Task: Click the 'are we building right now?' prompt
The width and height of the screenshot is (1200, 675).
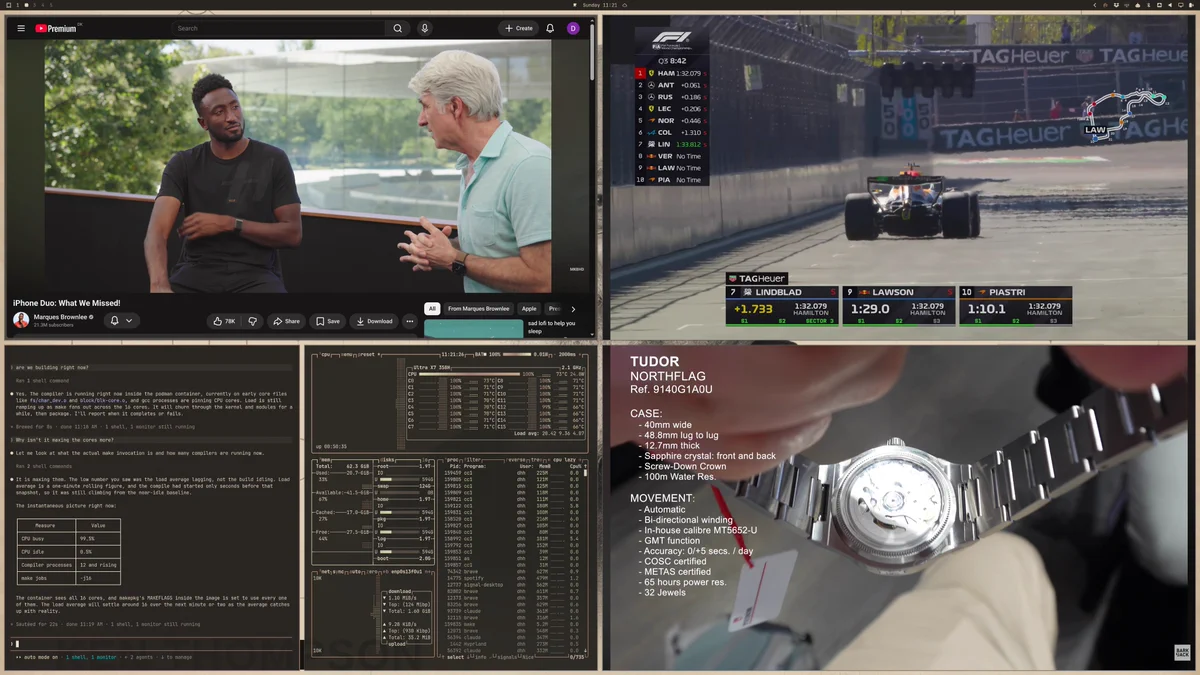Action: [x=53, y=367]
